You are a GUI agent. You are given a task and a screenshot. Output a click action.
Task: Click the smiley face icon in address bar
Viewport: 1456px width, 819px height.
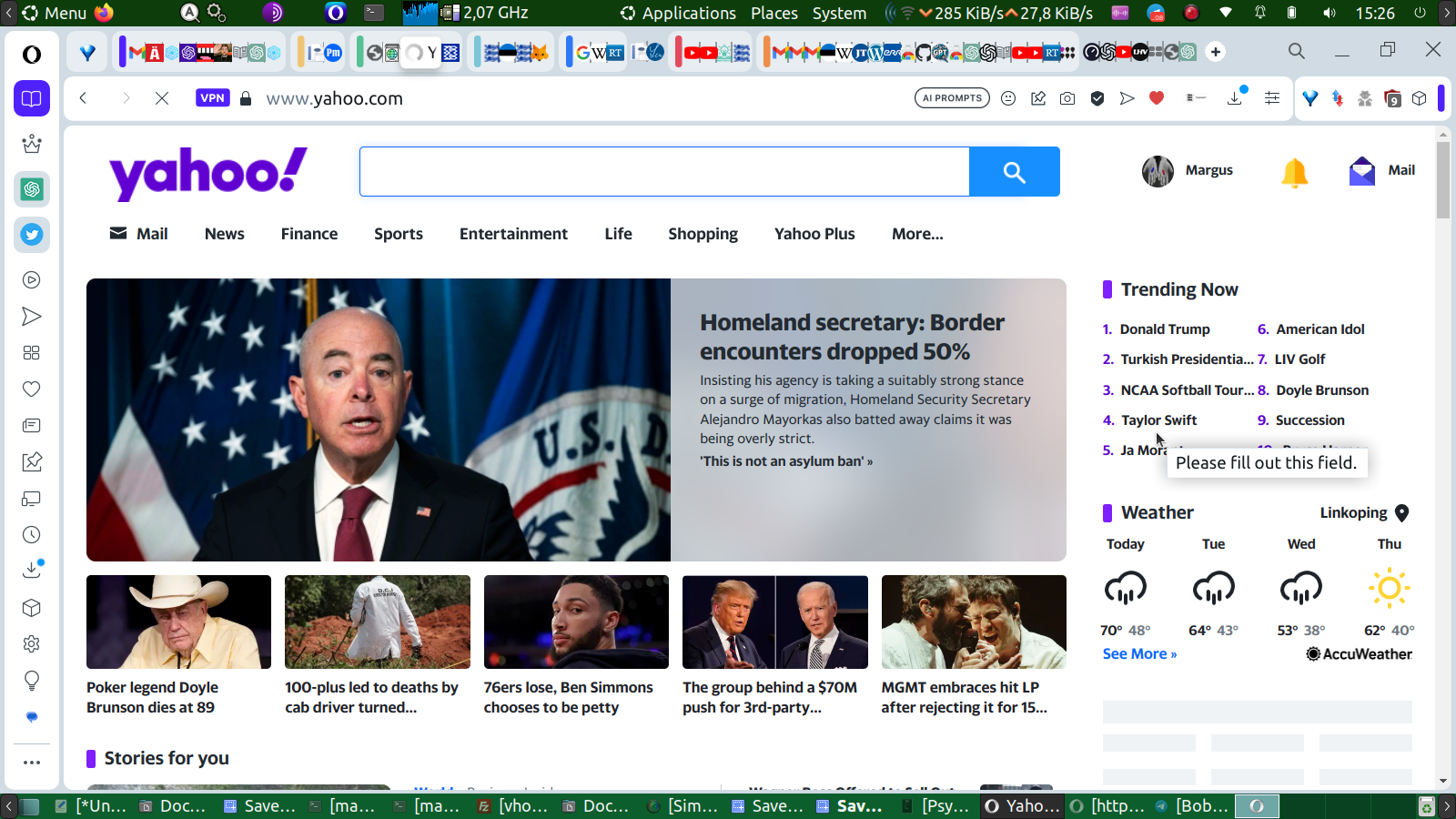click(x=1008, y=98)
